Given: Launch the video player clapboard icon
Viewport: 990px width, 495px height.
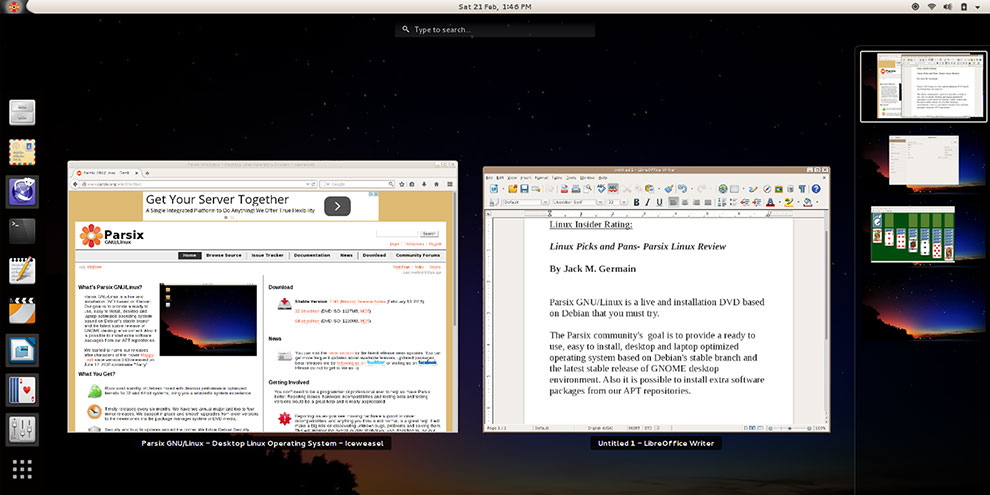Looking at the screenshot, I should [x=22, y=311].
